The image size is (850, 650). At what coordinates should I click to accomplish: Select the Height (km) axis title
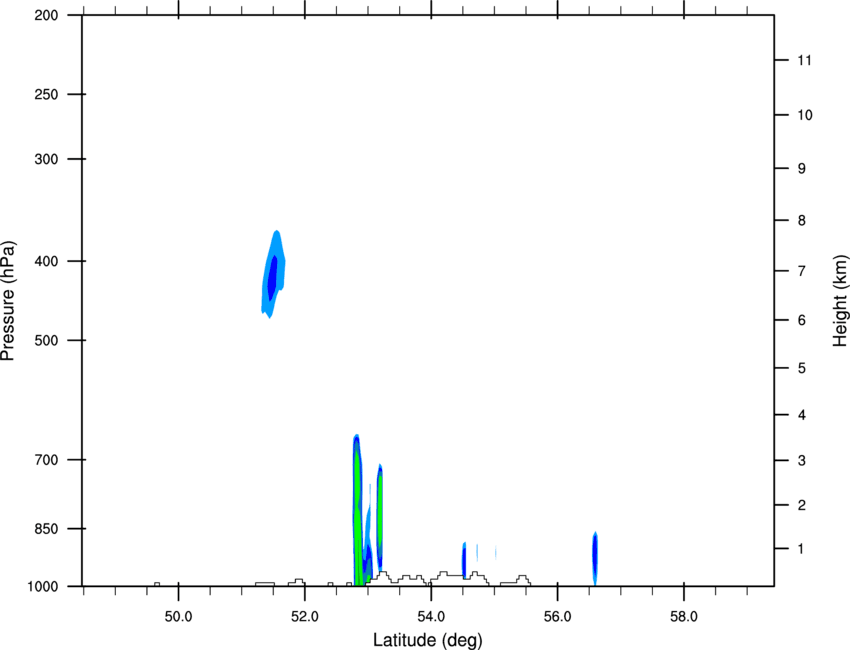(840, 300)
